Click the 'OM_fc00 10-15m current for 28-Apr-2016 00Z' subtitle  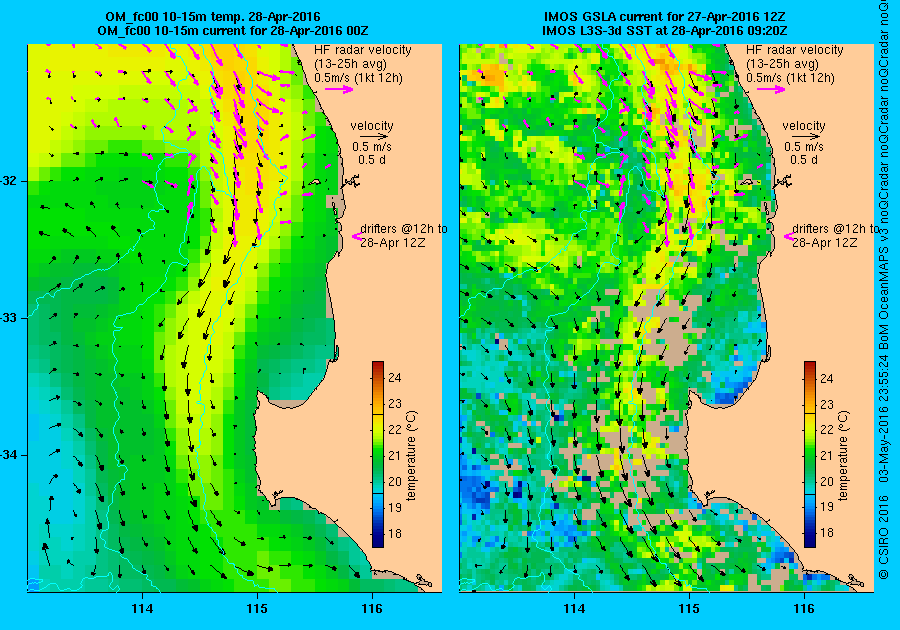(x=233, y=30)
